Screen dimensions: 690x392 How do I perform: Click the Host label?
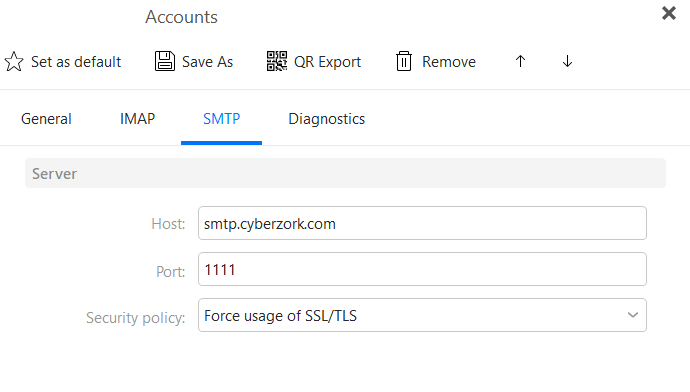pos(168,224)
